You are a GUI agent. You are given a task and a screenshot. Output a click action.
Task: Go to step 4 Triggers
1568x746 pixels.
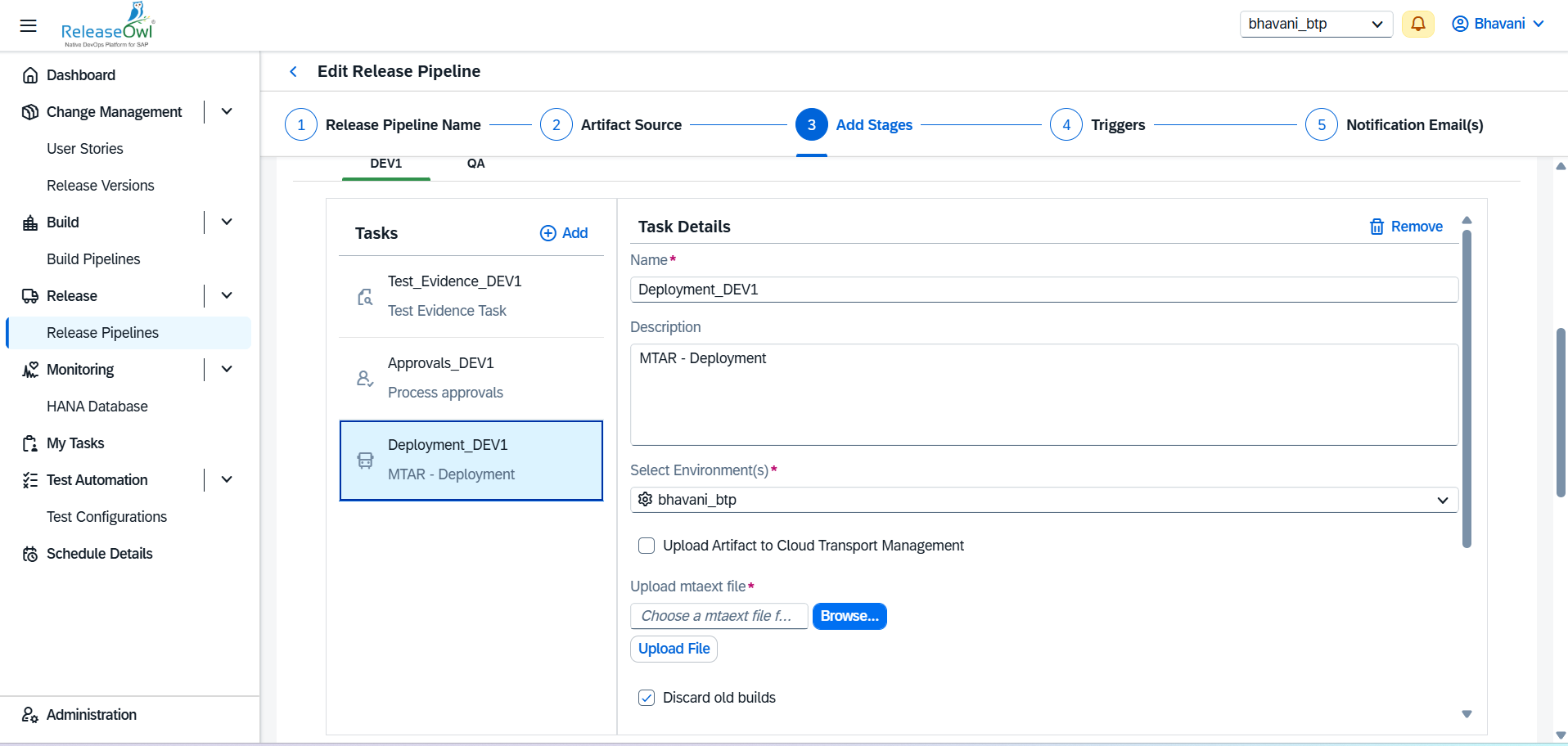coord(1066,125)
